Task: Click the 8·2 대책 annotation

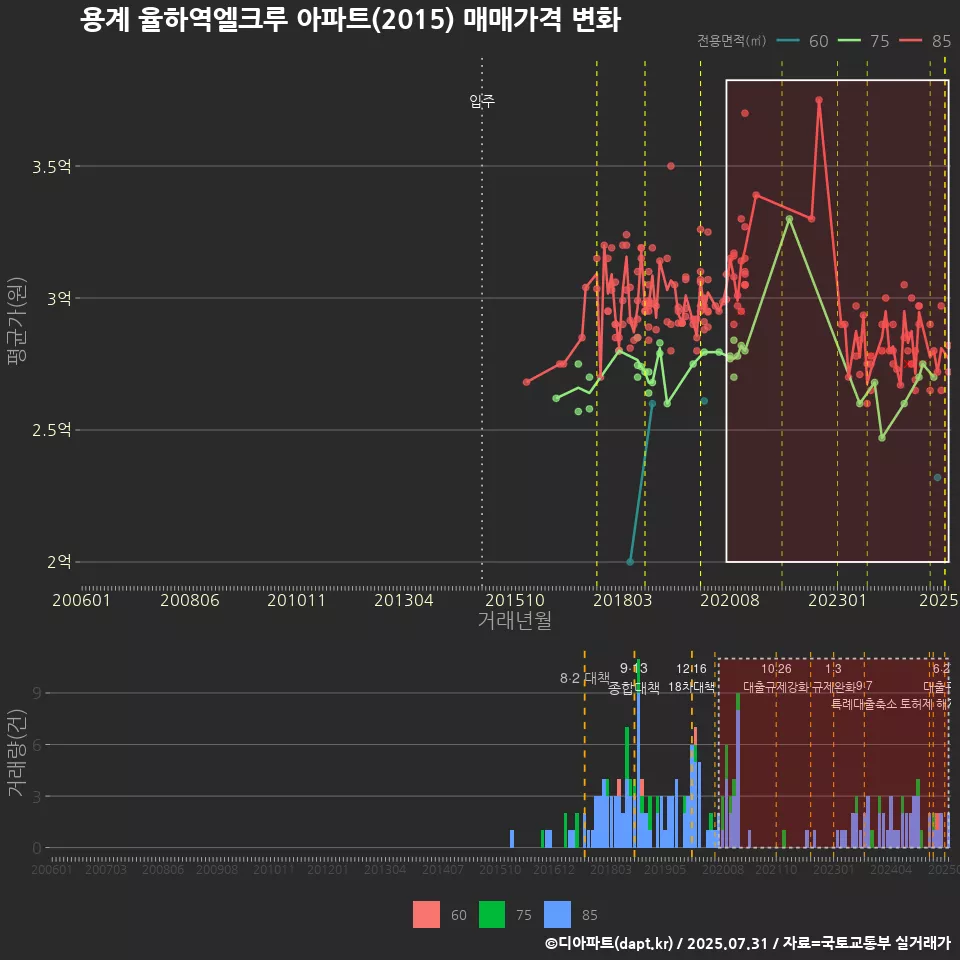Action: tap(585, 678)
